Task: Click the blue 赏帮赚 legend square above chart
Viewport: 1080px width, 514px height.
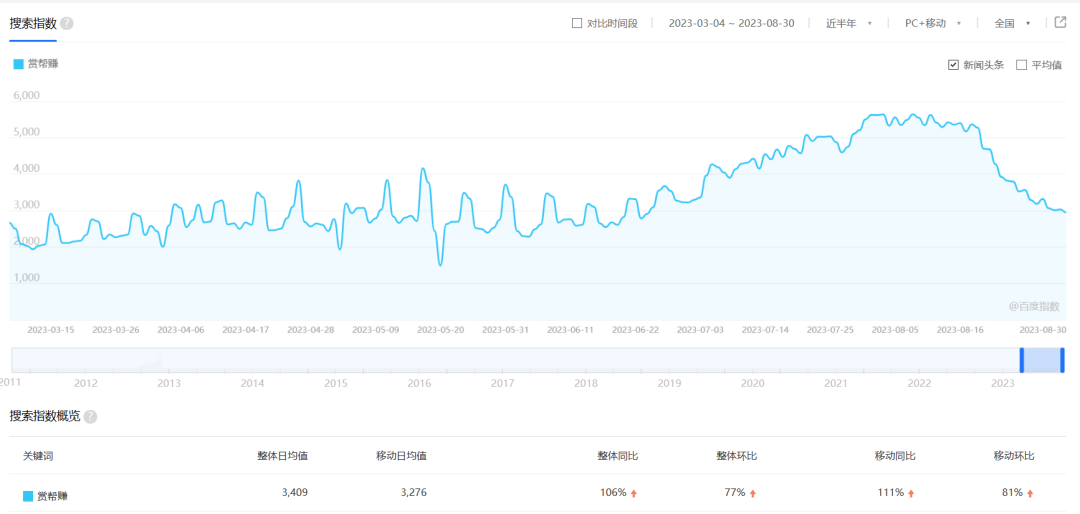Action: [x=18, y=64]
